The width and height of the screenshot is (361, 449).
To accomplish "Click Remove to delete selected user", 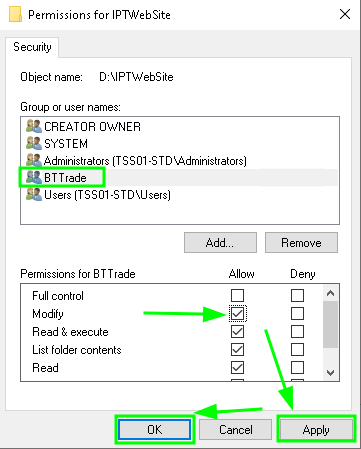I will tap(301, 243).
